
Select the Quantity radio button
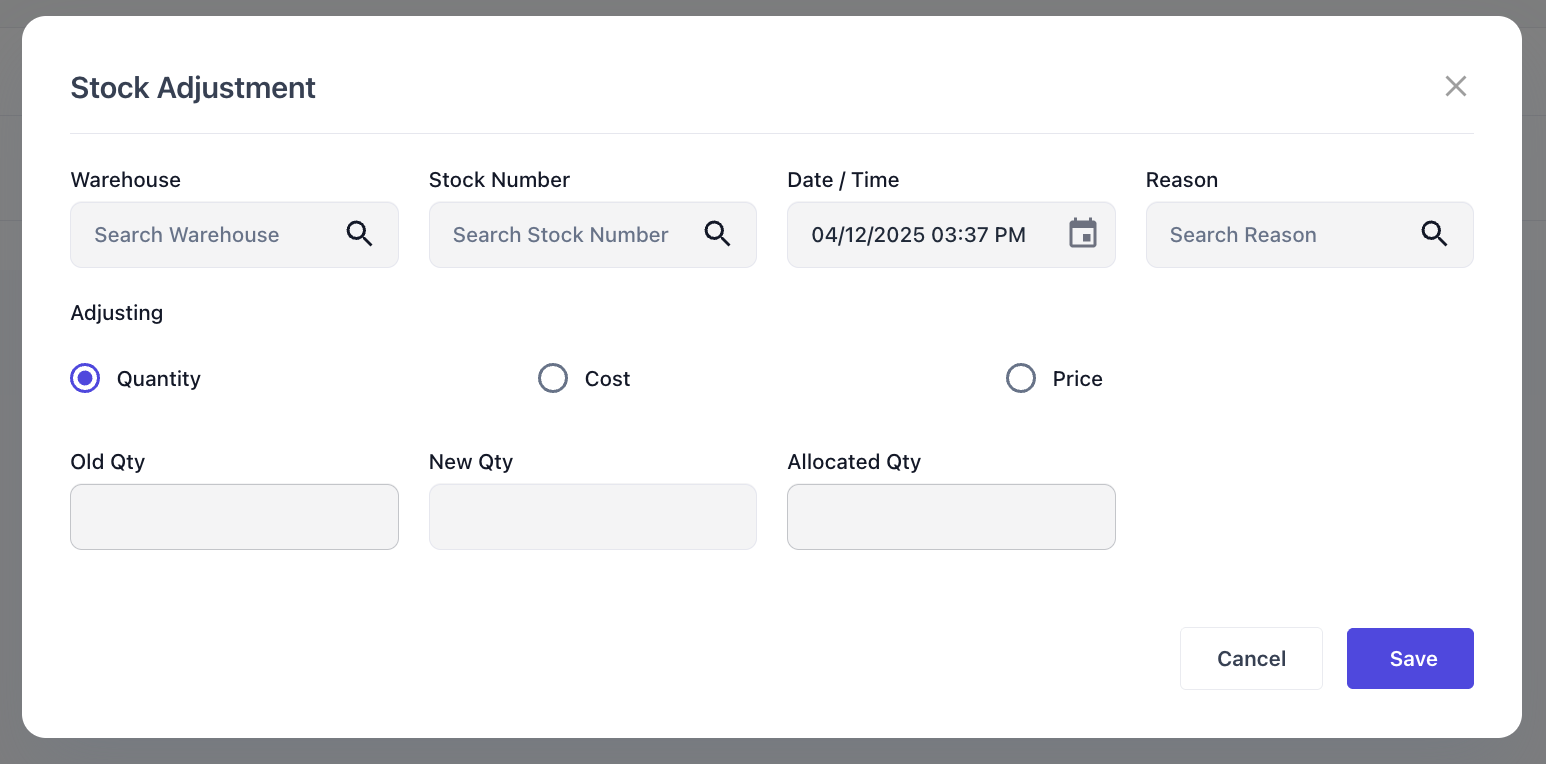tap(85, 378)
